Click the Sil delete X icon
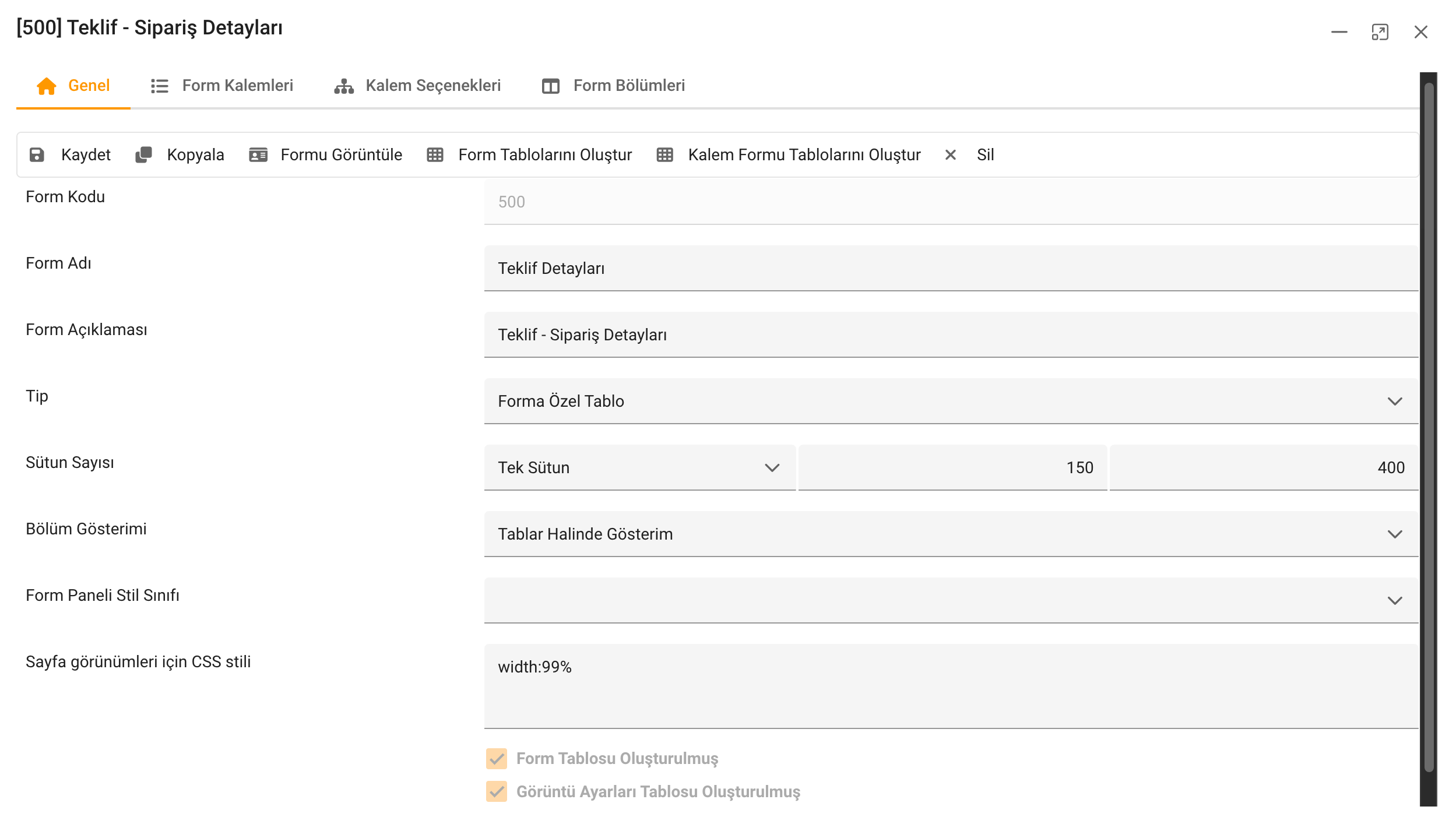 (x=950, y=154)
